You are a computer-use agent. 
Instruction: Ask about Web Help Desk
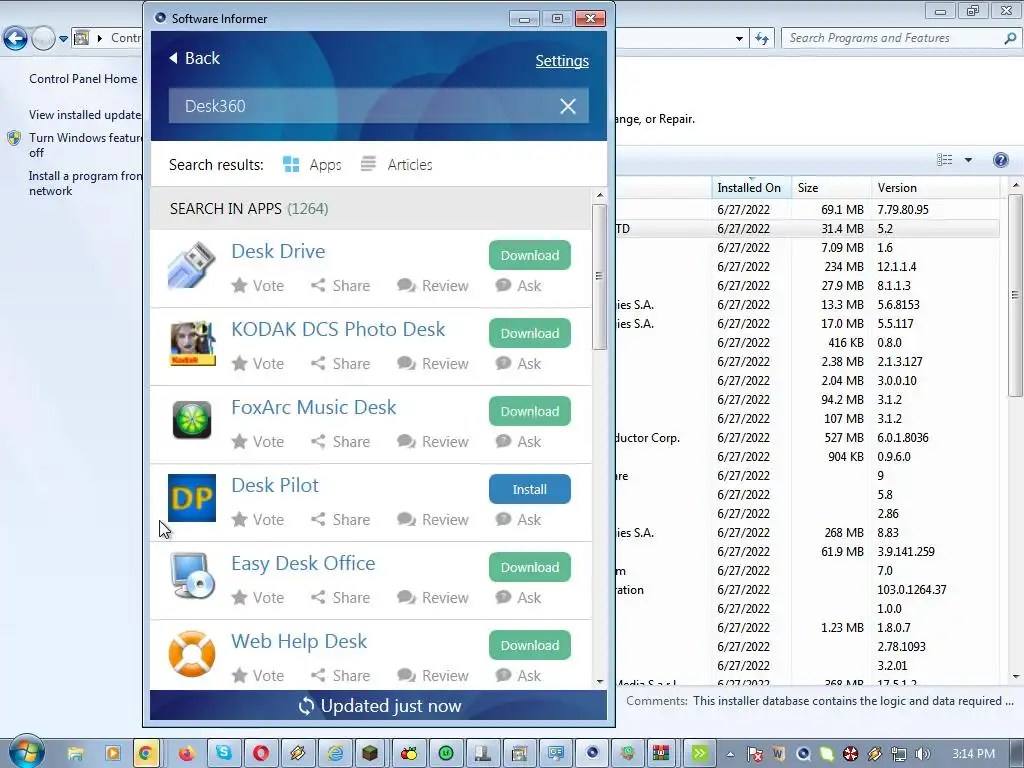519,675
